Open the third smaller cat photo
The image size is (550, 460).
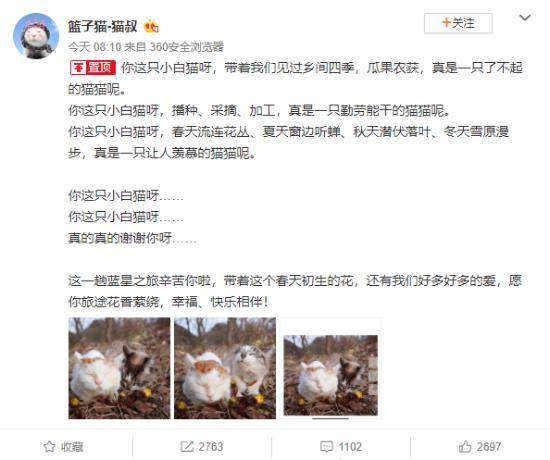pyautogui.click(x=330, y=375)
